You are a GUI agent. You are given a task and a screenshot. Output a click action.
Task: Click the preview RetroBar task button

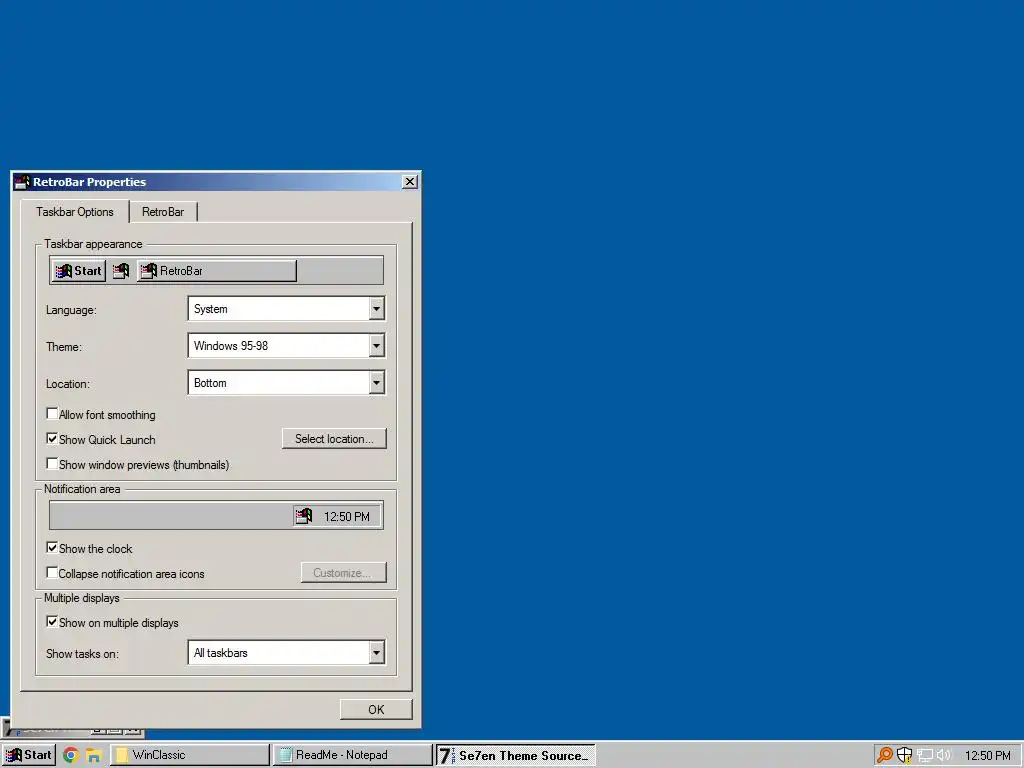[217, 271]
